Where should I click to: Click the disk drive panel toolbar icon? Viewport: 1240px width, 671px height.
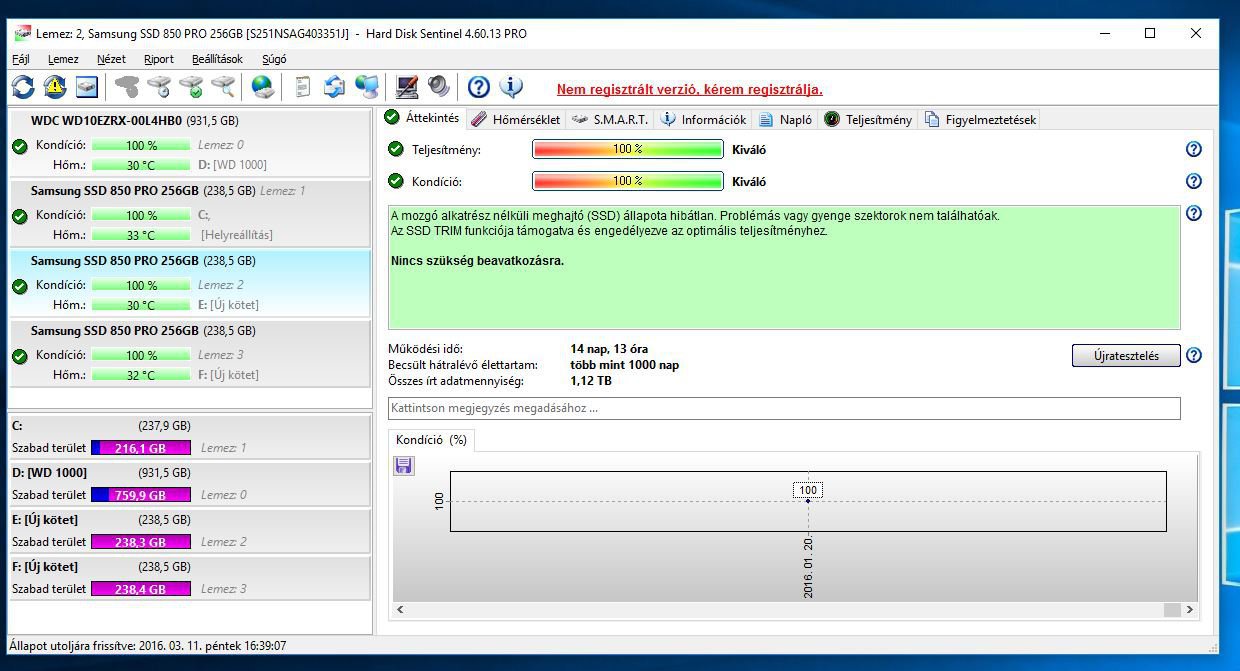(86, 87)
